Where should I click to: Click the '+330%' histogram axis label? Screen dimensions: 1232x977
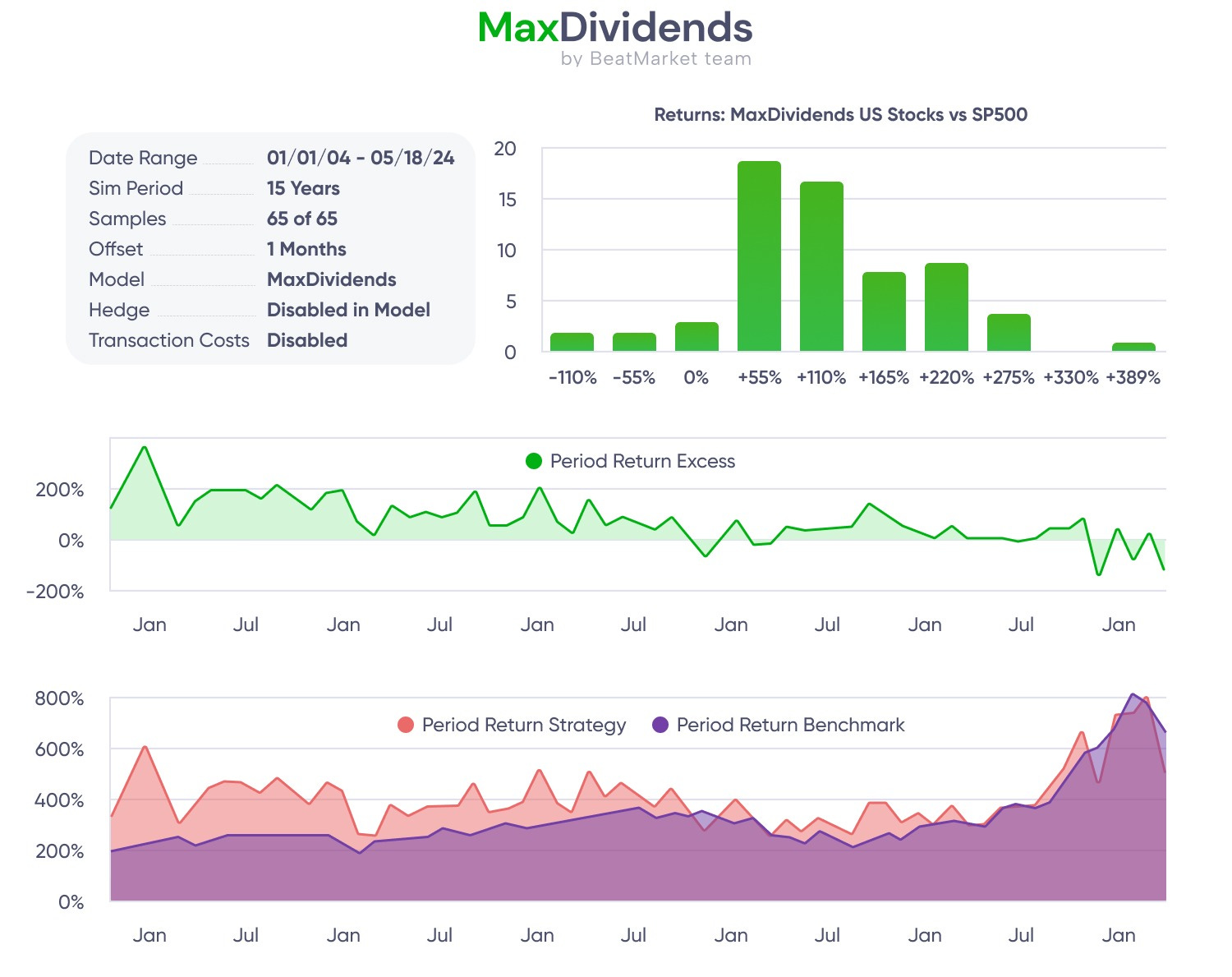(1071, 377)
